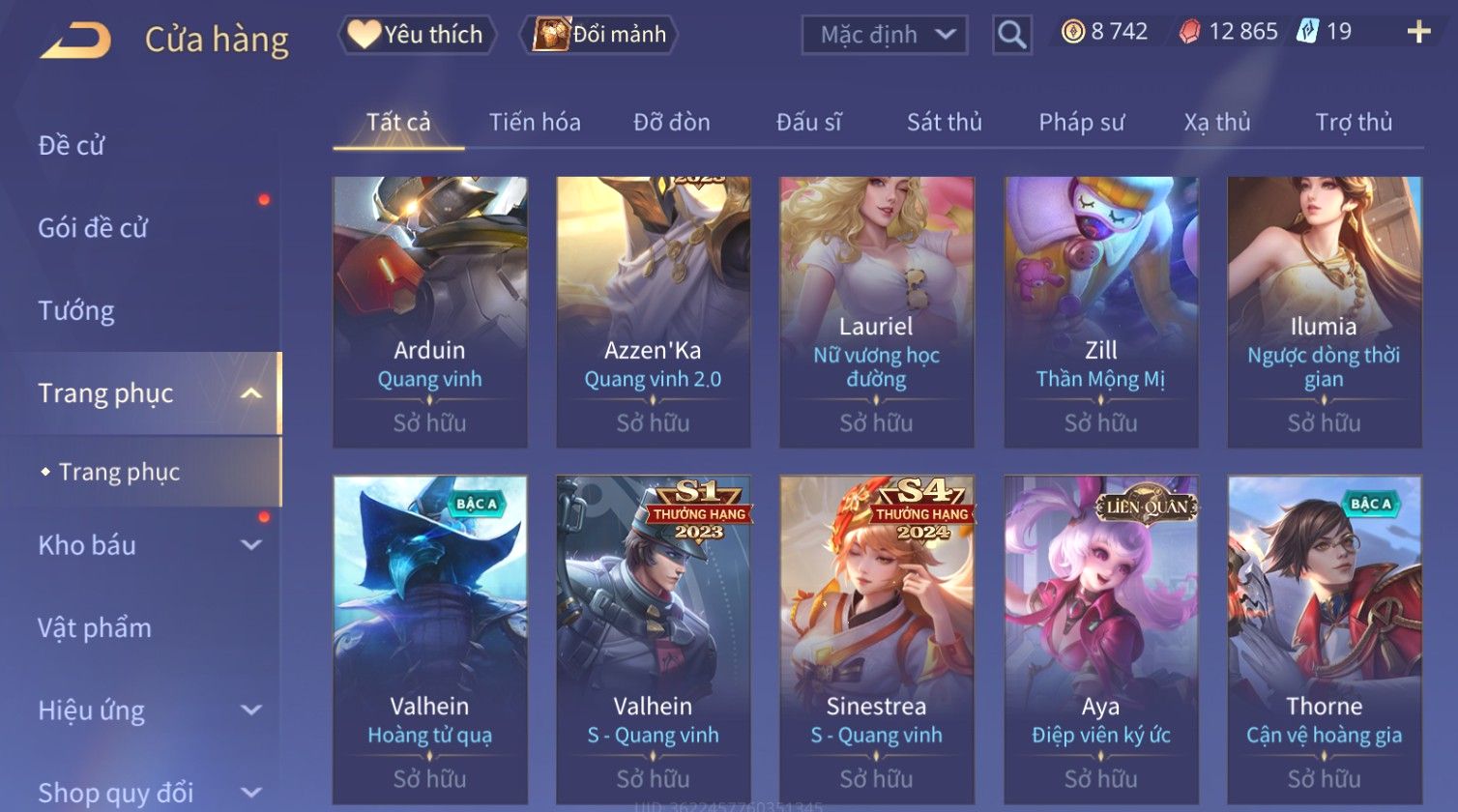Expand the Kho báu sidebar section
This screenshot has height=812, width=1458.
coord(250,545)
